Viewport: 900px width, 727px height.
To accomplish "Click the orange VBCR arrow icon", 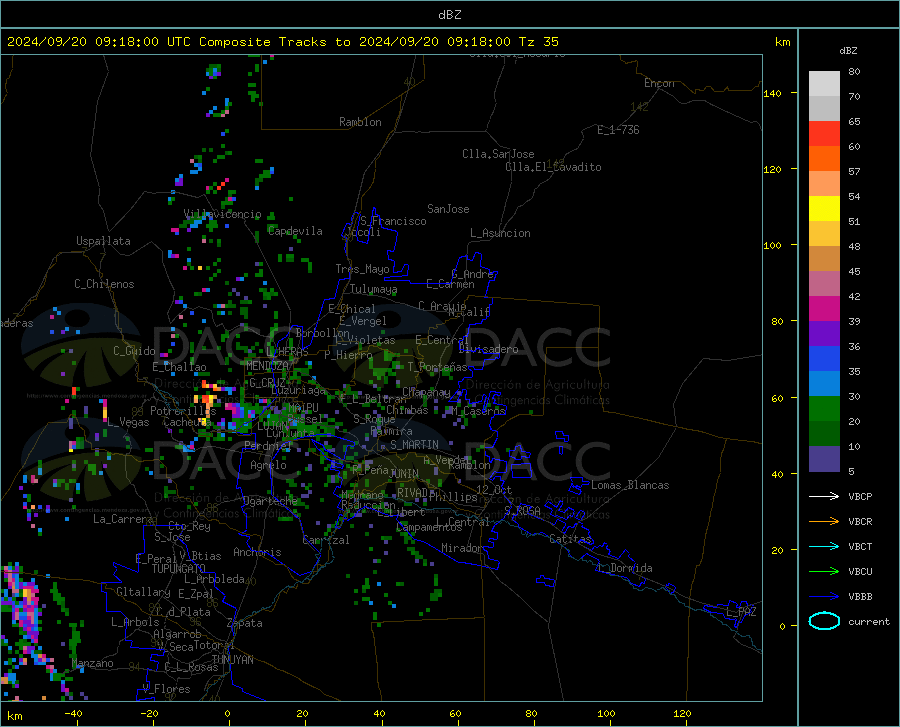I will [x=824, y=522].
